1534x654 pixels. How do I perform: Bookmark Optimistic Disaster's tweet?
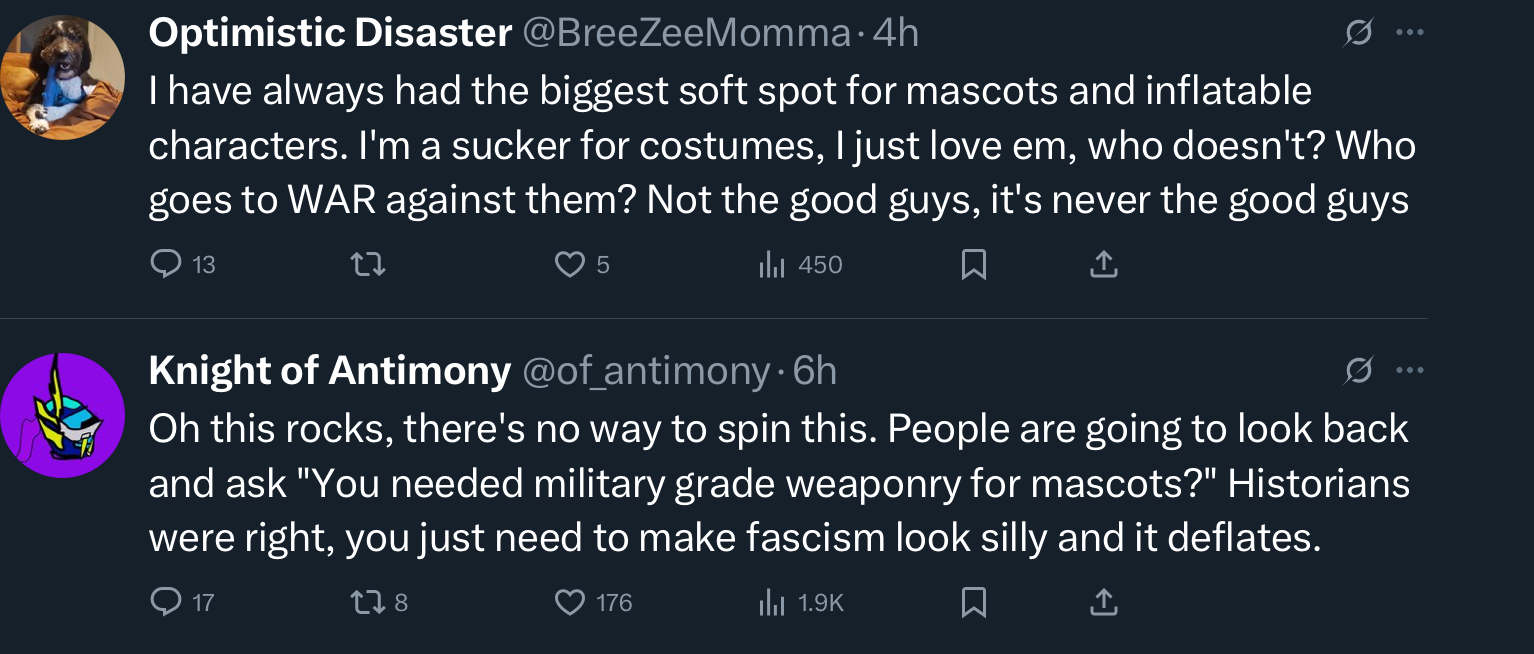click(973, 264)
